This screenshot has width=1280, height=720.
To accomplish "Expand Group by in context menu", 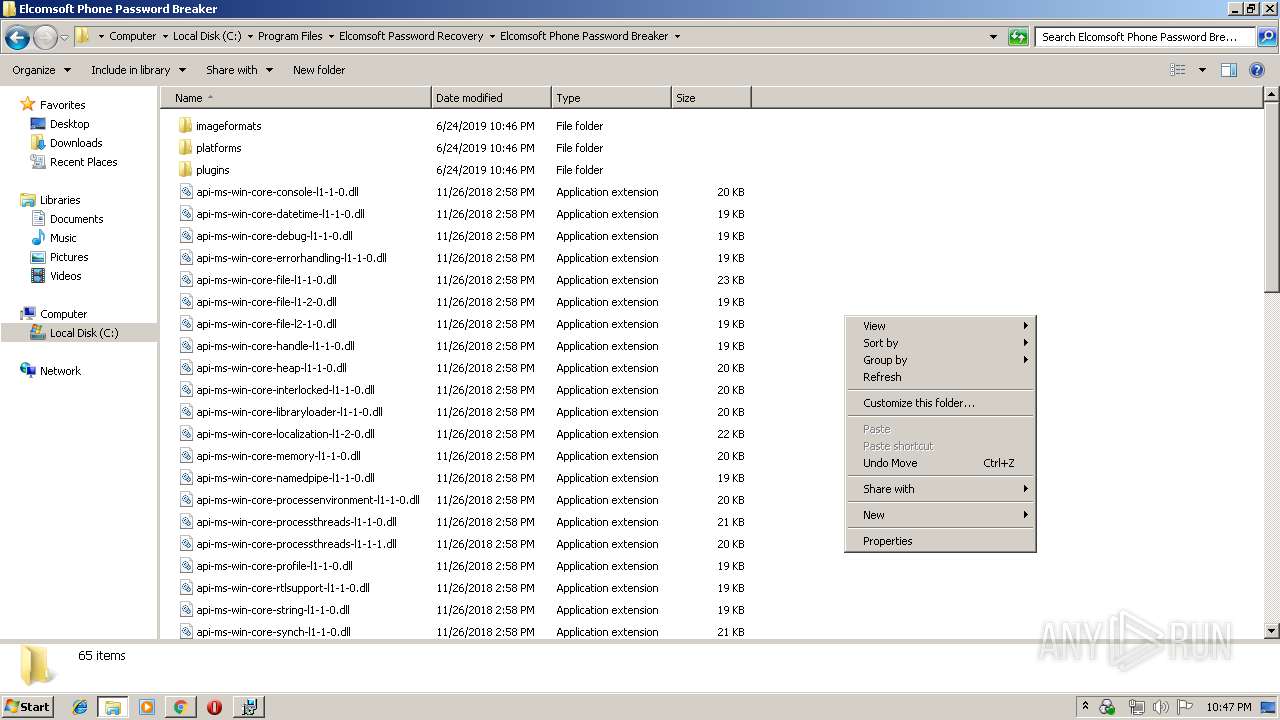I will coord(940,360).
